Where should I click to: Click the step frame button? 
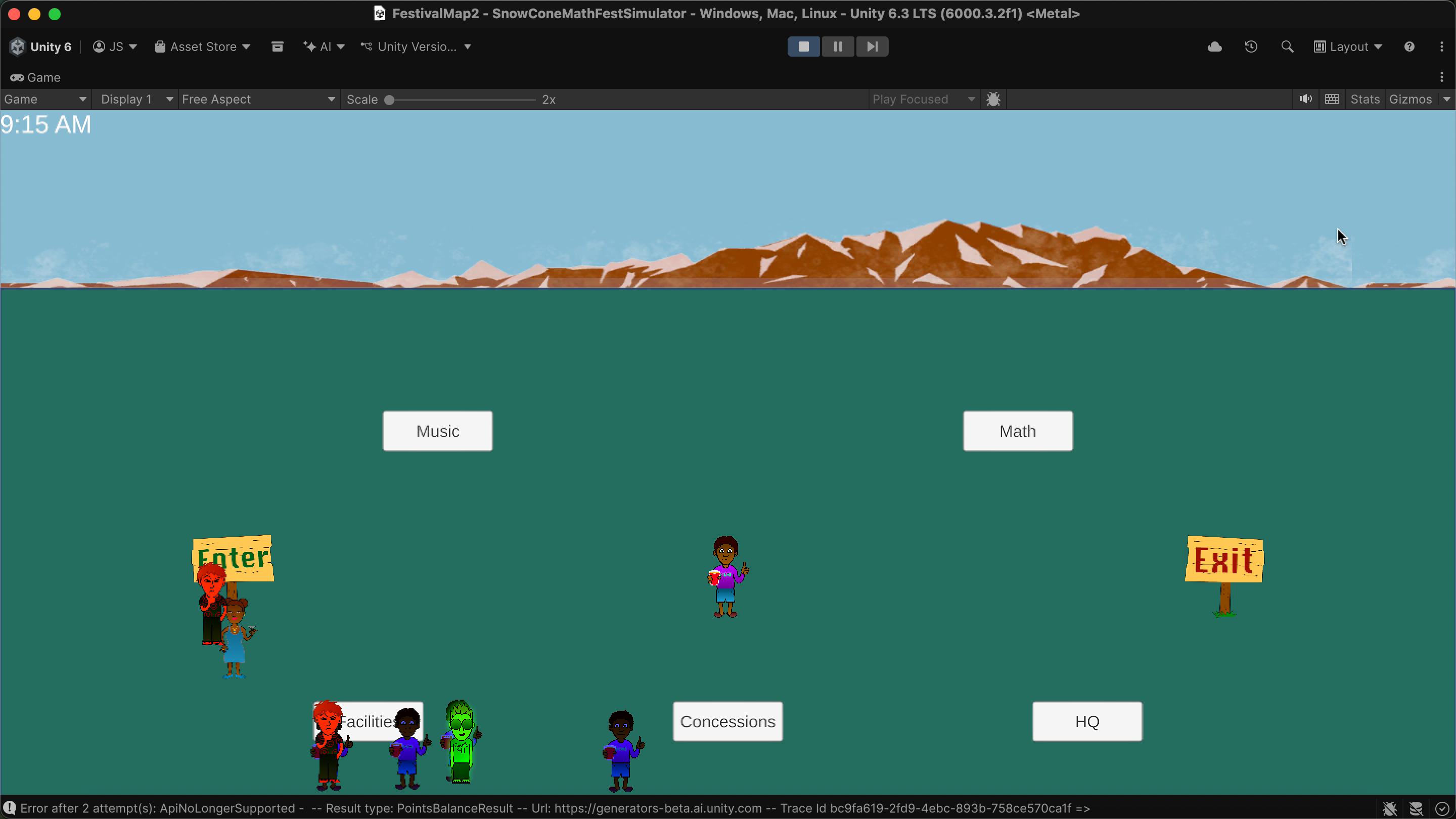pyautogui.click(x=872, y=47)
